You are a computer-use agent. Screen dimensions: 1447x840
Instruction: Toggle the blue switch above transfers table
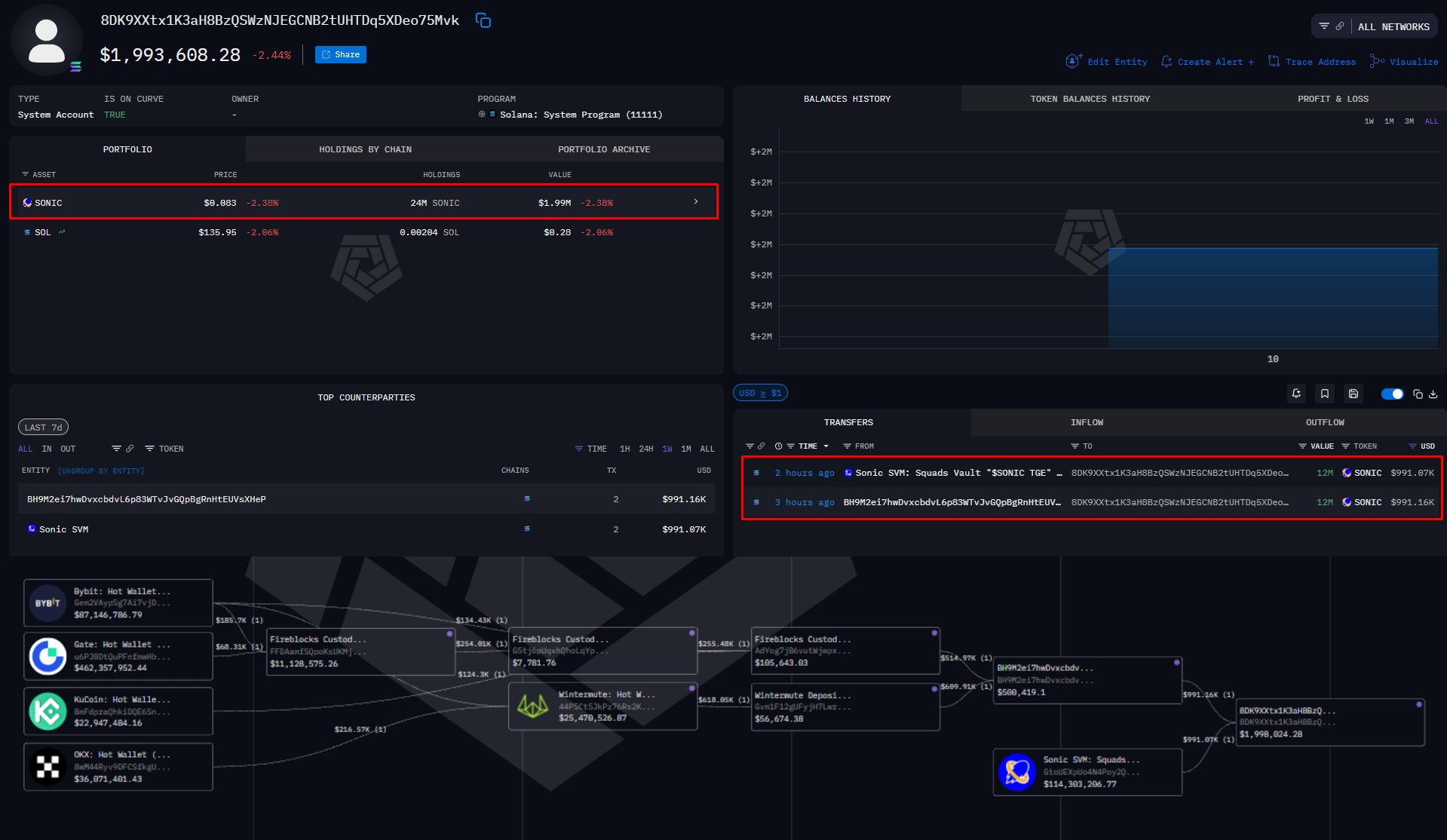click(1392, 394)
